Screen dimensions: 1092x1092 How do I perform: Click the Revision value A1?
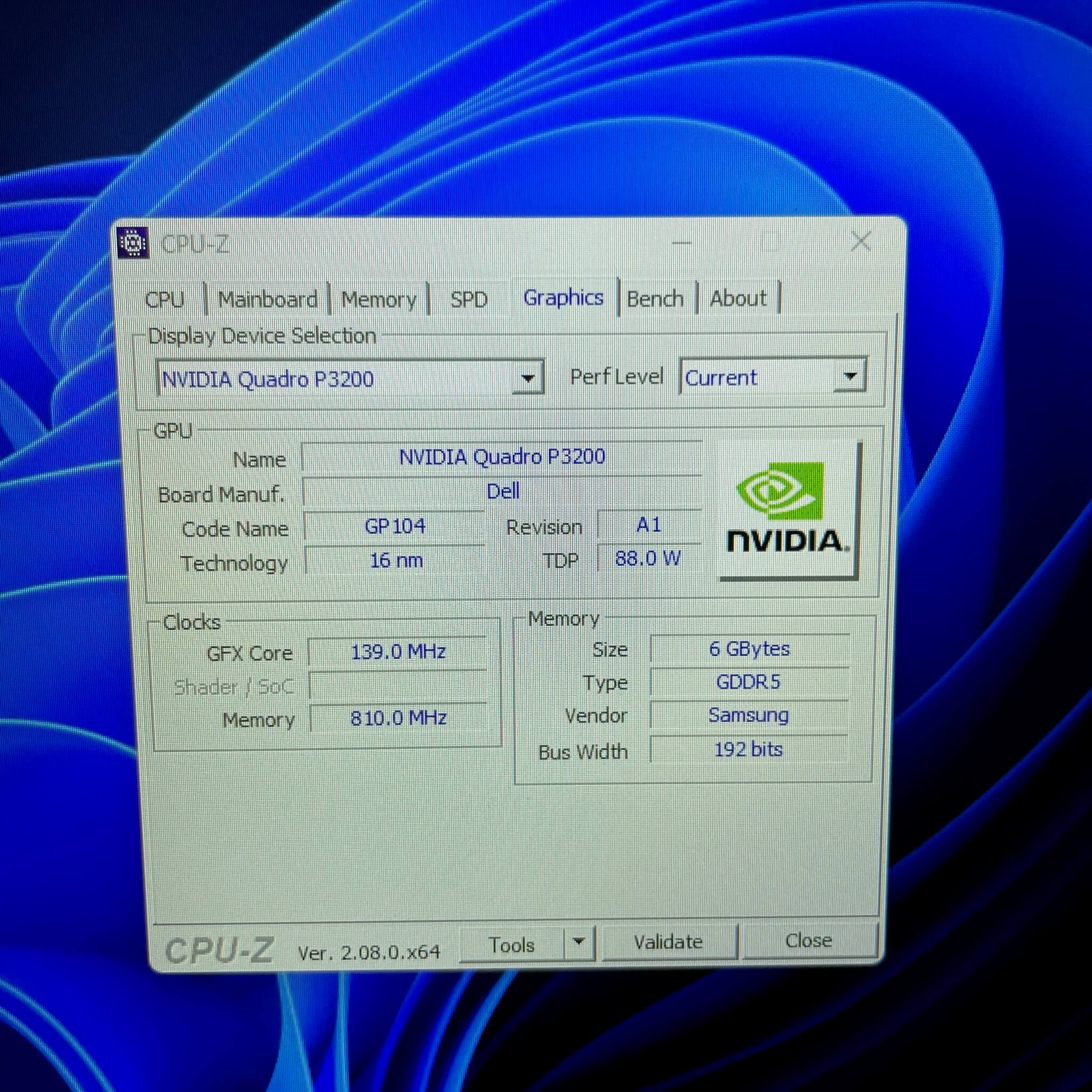coord(649,525)
